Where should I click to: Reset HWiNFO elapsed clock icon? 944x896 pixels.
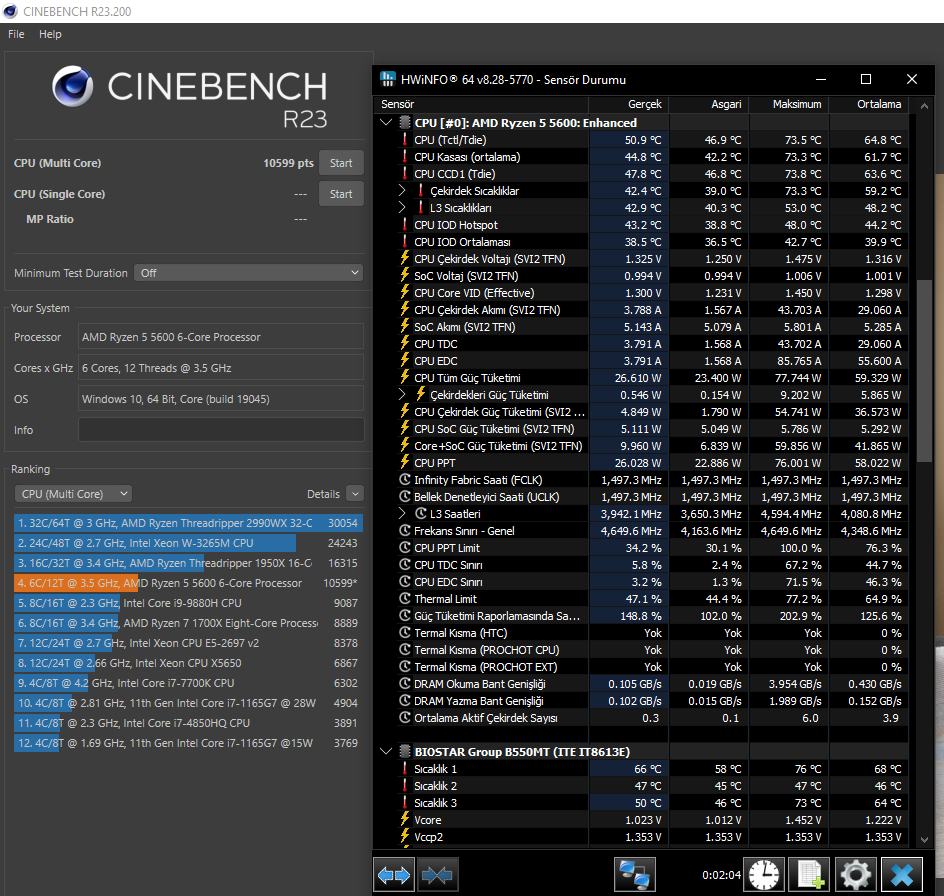pos(763,874)
